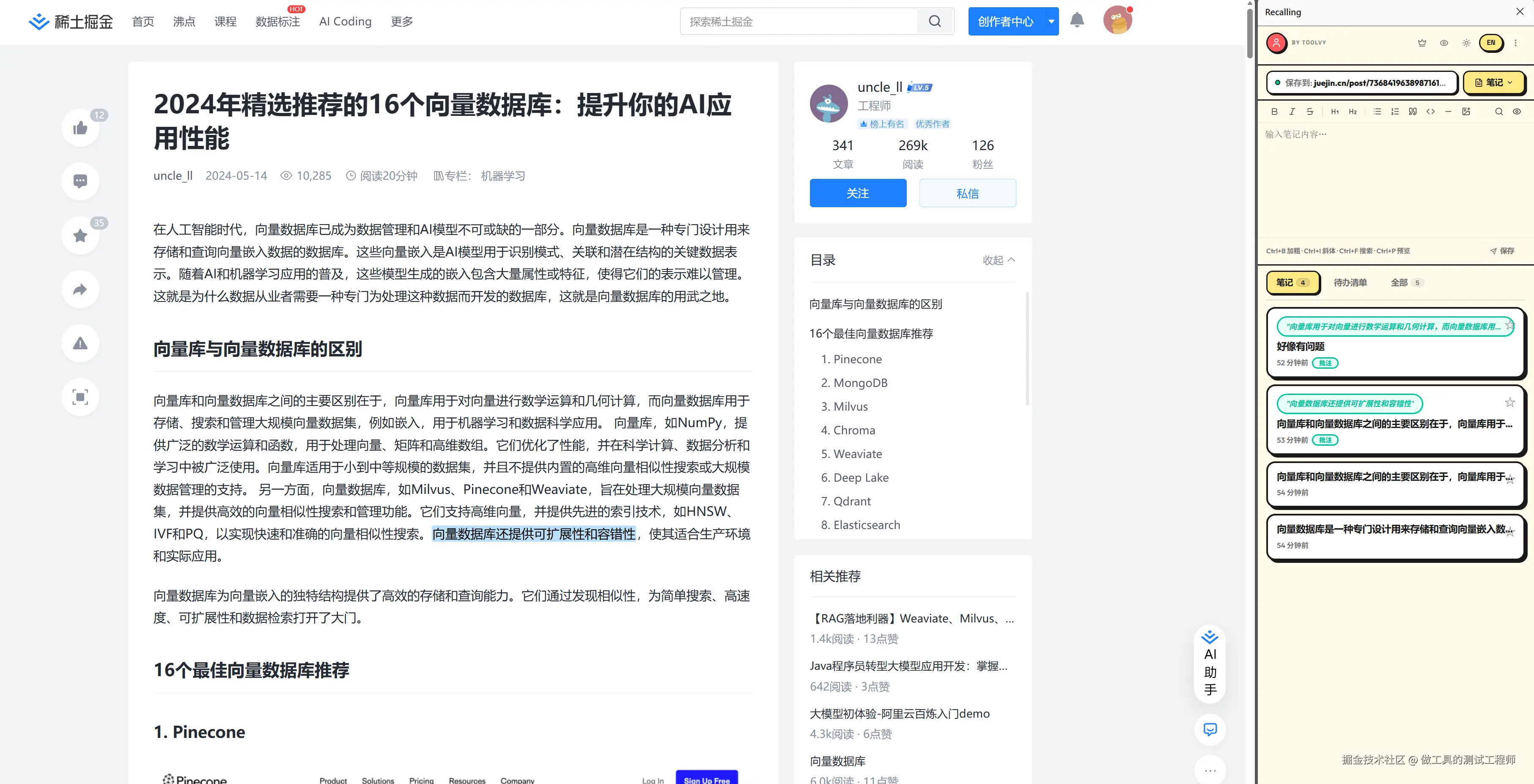
Task: Insert image in note toolbar
Action: pyautogui.click(x=1466, y=111)
